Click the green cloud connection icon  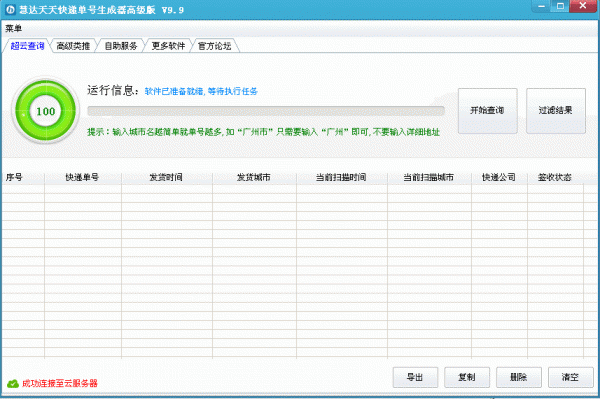point(13,383)
